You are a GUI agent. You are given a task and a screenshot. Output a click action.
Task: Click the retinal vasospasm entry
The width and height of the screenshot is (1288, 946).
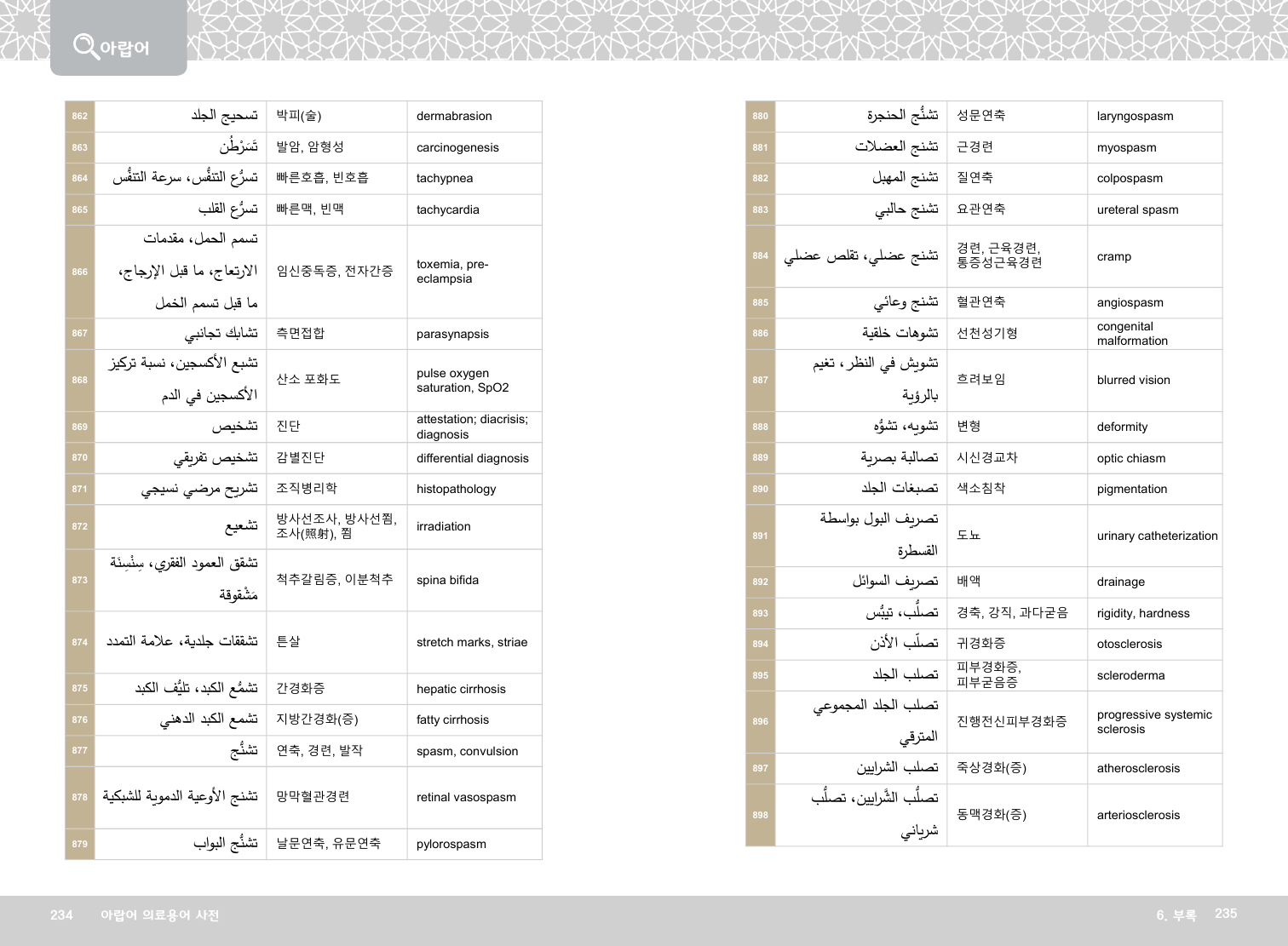[x=466, y=798]
